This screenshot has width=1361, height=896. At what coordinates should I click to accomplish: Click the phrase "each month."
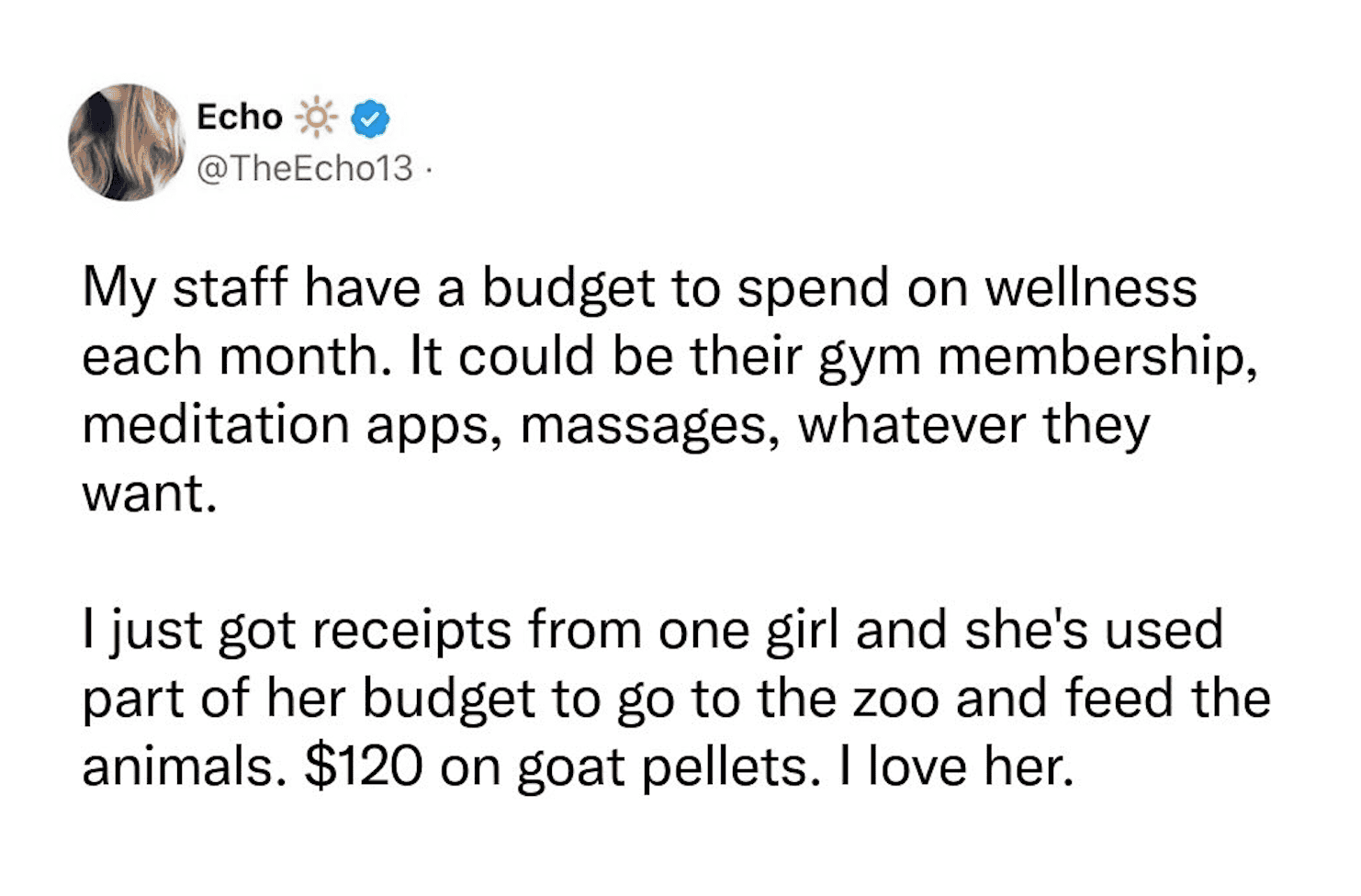point(231,356)
